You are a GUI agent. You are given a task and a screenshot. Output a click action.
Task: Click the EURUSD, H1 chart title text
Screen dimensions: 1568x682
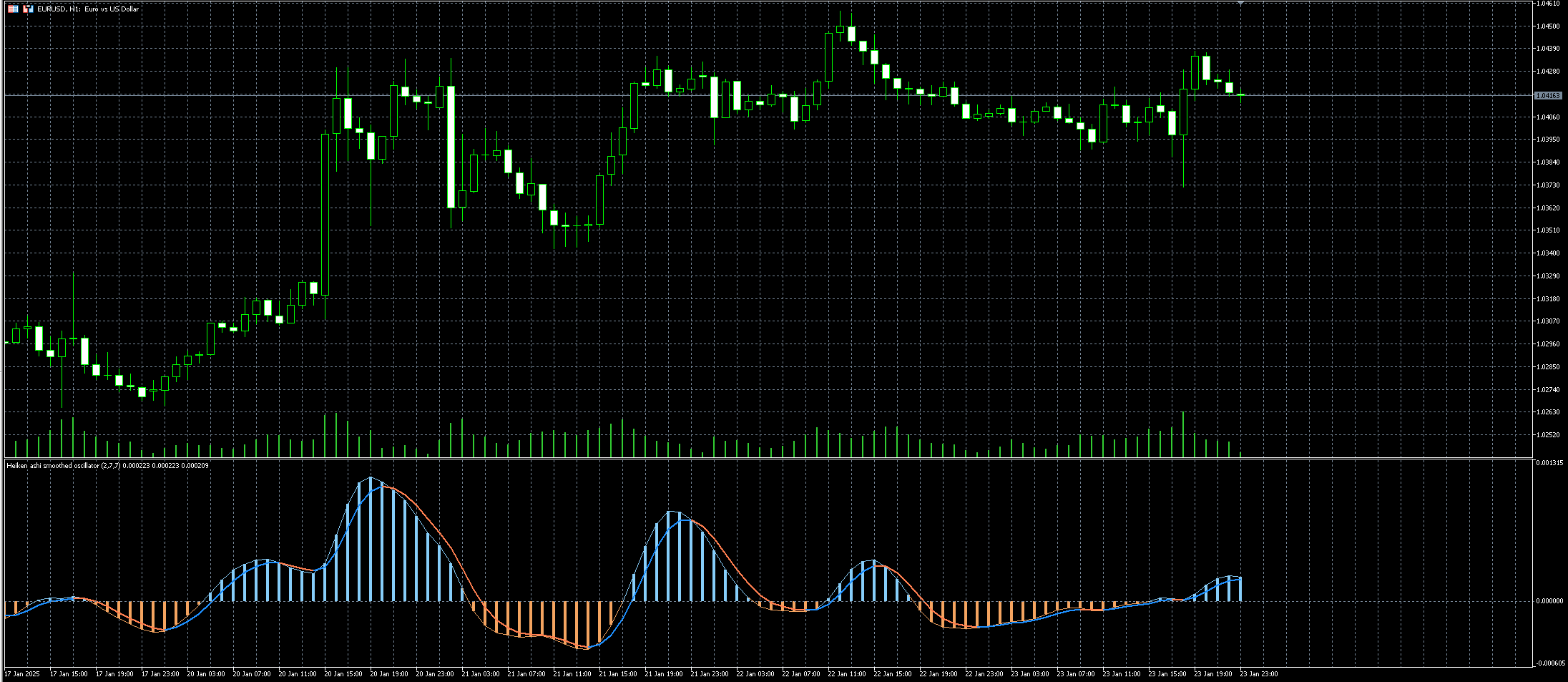pyautogui.click(x=88, y=9)
